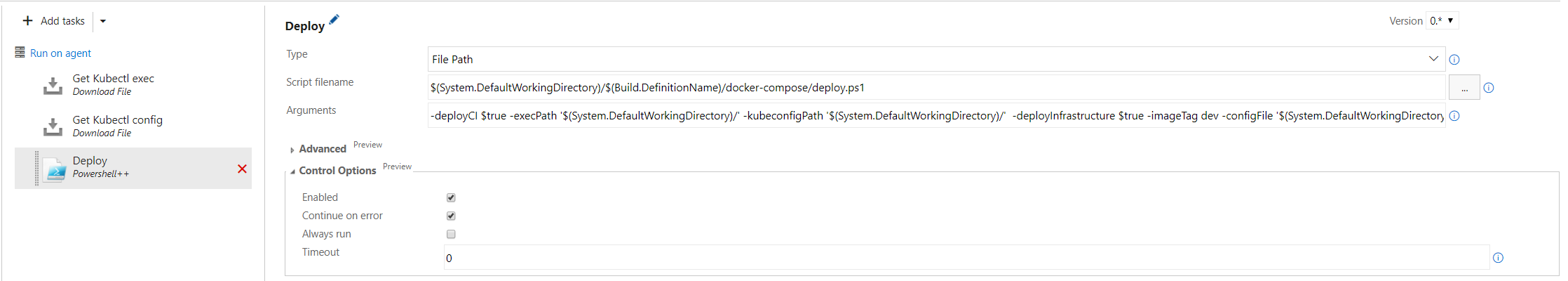Remove the Deploy task with red X
Viewport: 1568px width, 281px height.
[242, 169]
